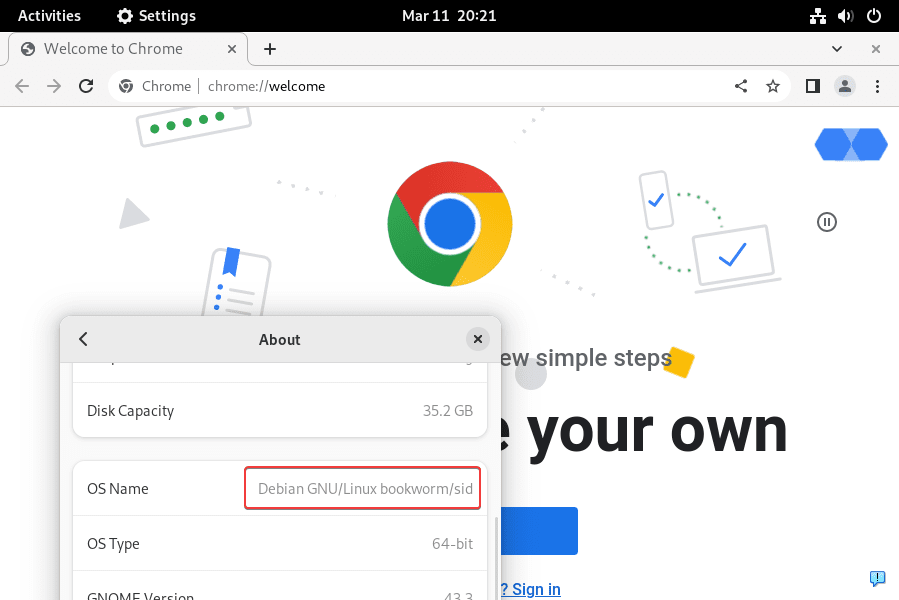Image resolution: width=899 pixels, height=600 pixels.
Task: Share this page via share icon
Action: tap(741, 86)
